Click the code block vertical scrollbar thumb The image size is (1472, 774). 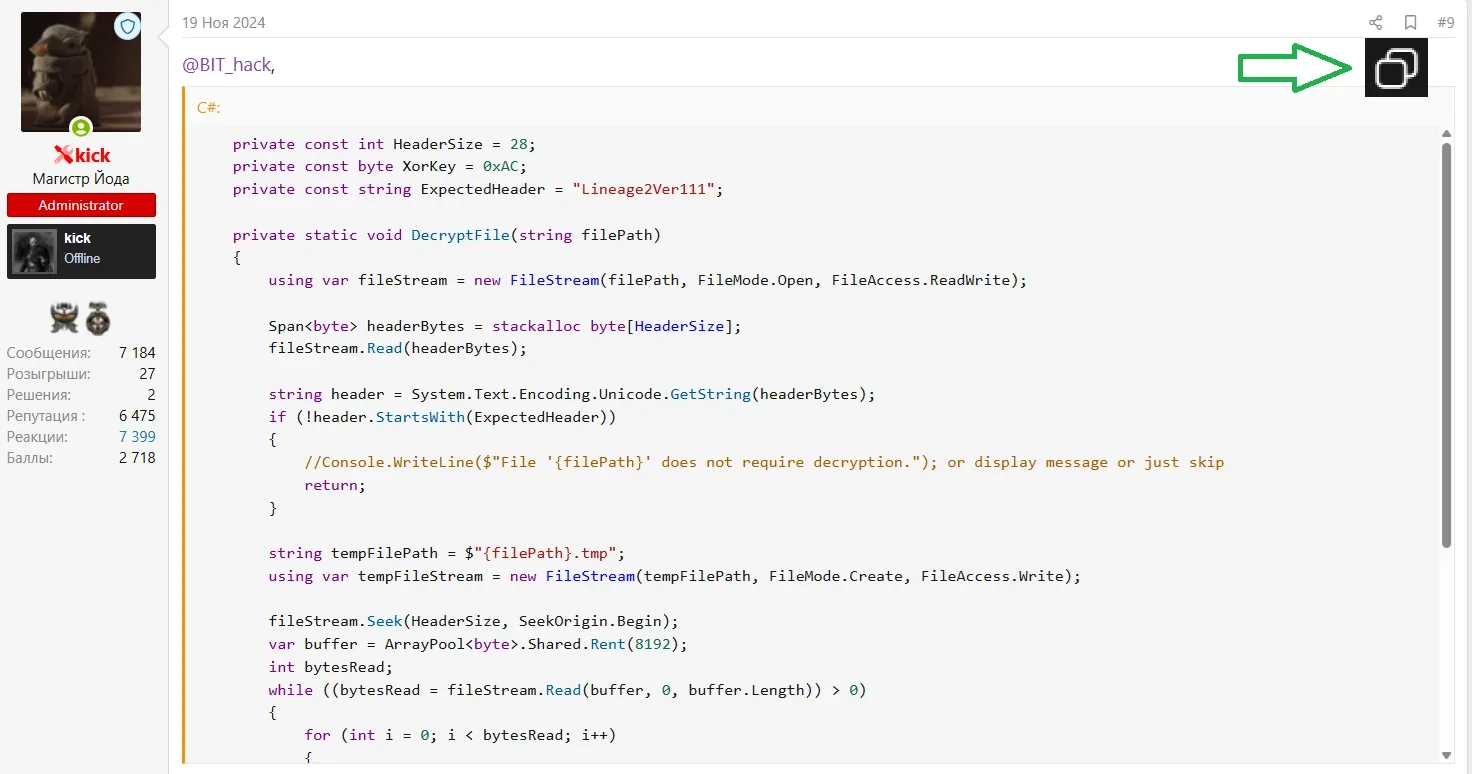1446,345
